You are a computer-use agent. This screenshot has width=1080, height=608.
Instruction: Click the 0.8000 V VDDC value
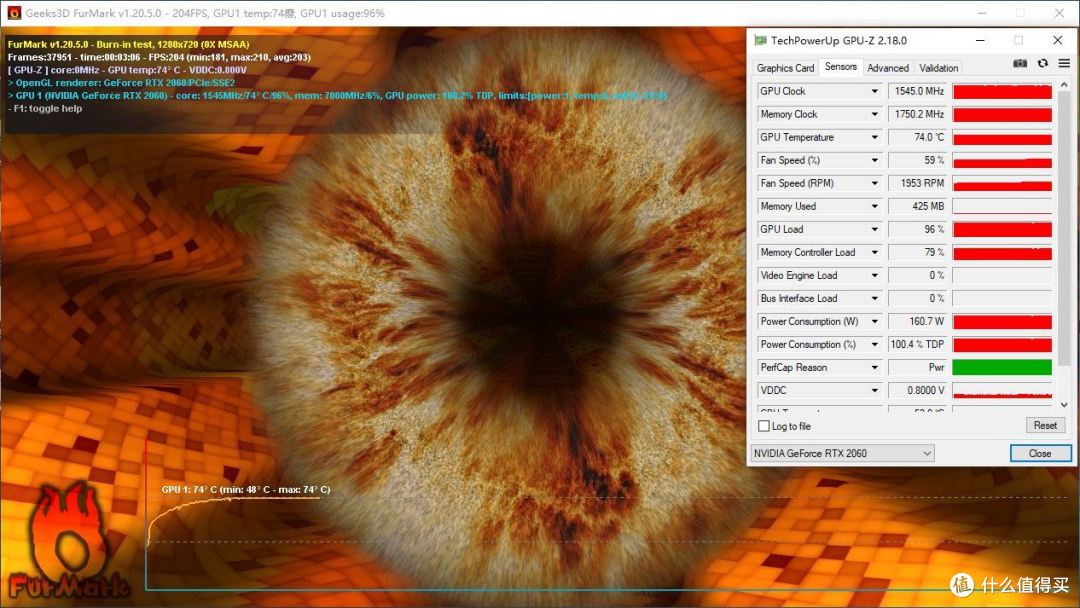click(918, 390)
